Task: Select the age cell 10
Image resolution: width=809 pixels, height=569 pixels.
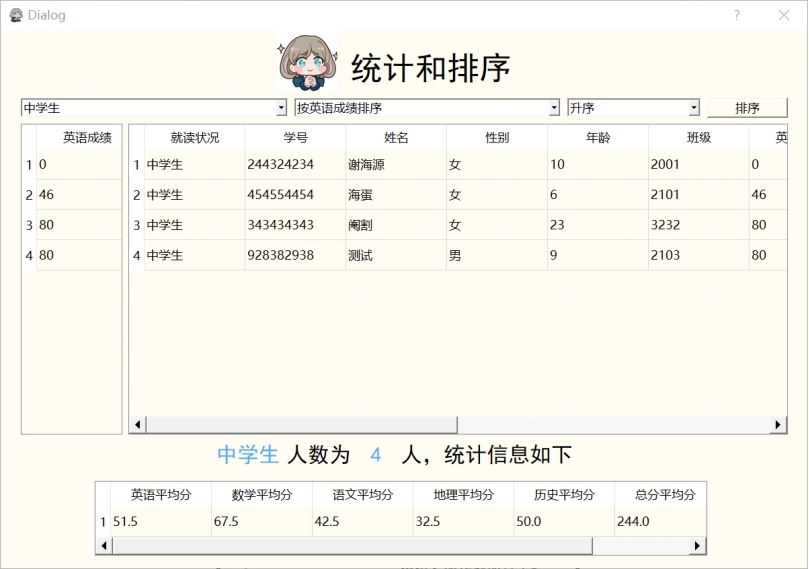Action: tap(597, 165)
